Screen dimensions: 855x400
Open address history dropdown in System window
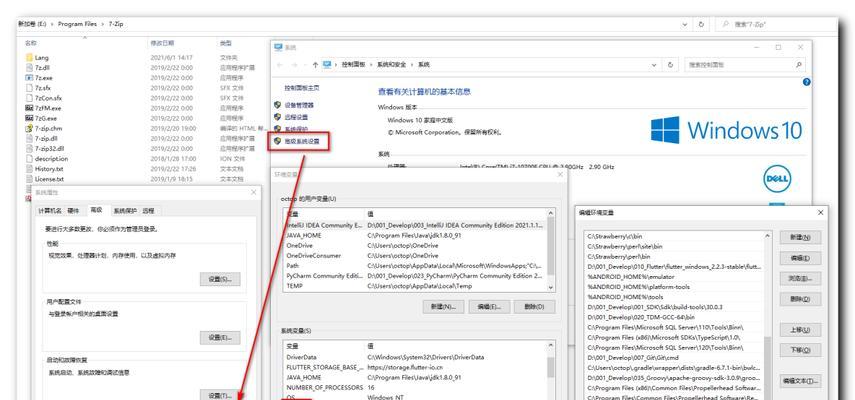click(655, 64)
